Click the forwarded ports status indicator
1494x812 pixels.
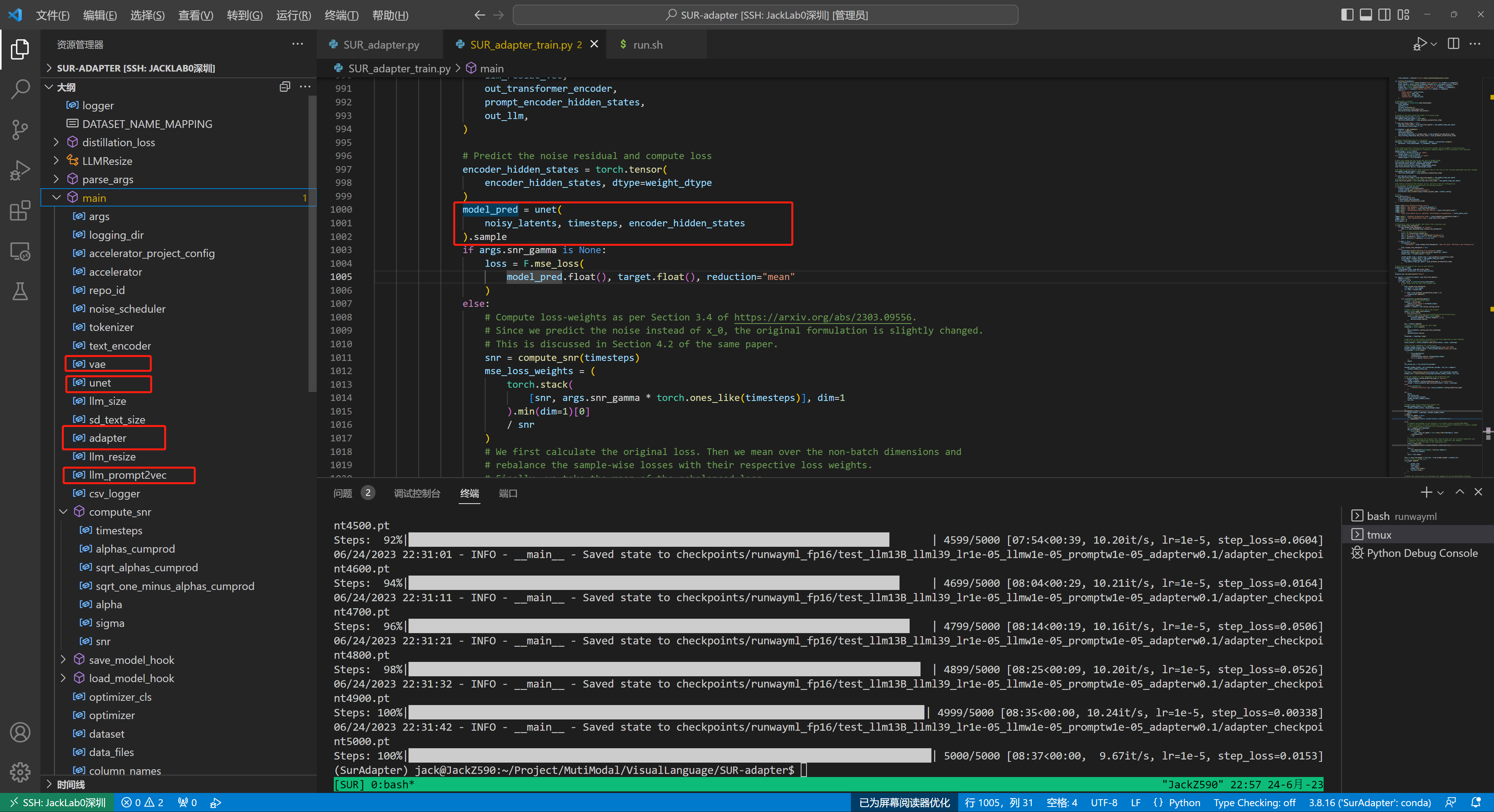tap(187, 803)
